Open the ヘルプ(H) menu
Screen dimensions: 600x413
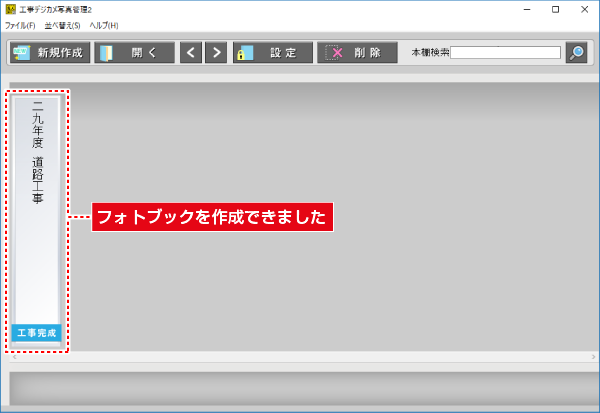pos(104,25)
